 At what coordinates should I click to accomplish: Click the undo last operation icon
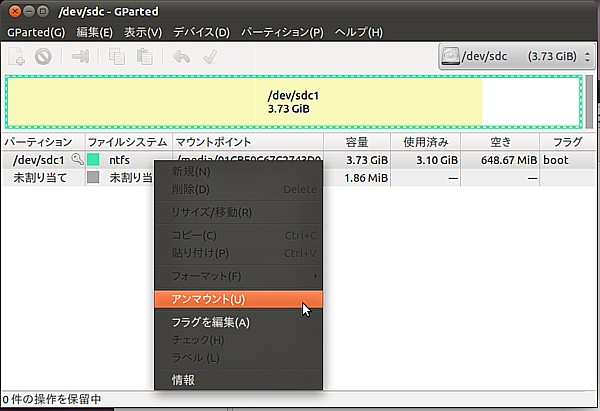181,57
